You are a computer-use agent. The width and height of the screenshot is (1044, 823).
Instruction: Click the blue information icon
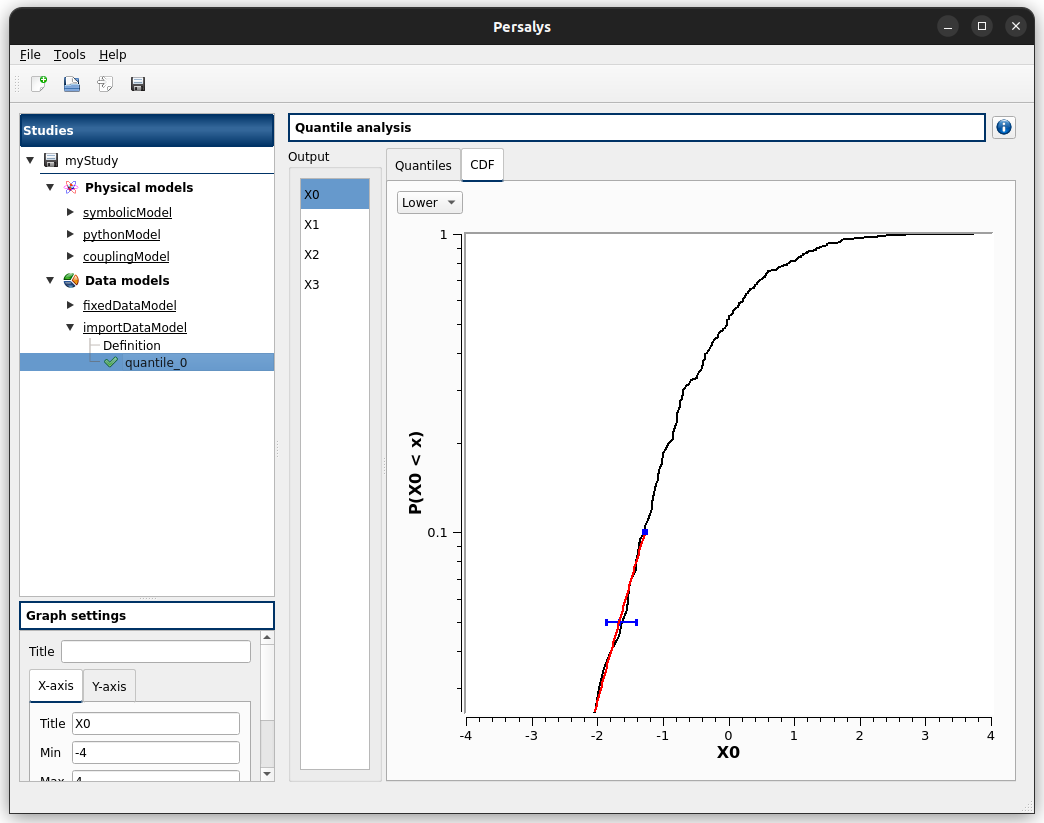pos(1004,128)
